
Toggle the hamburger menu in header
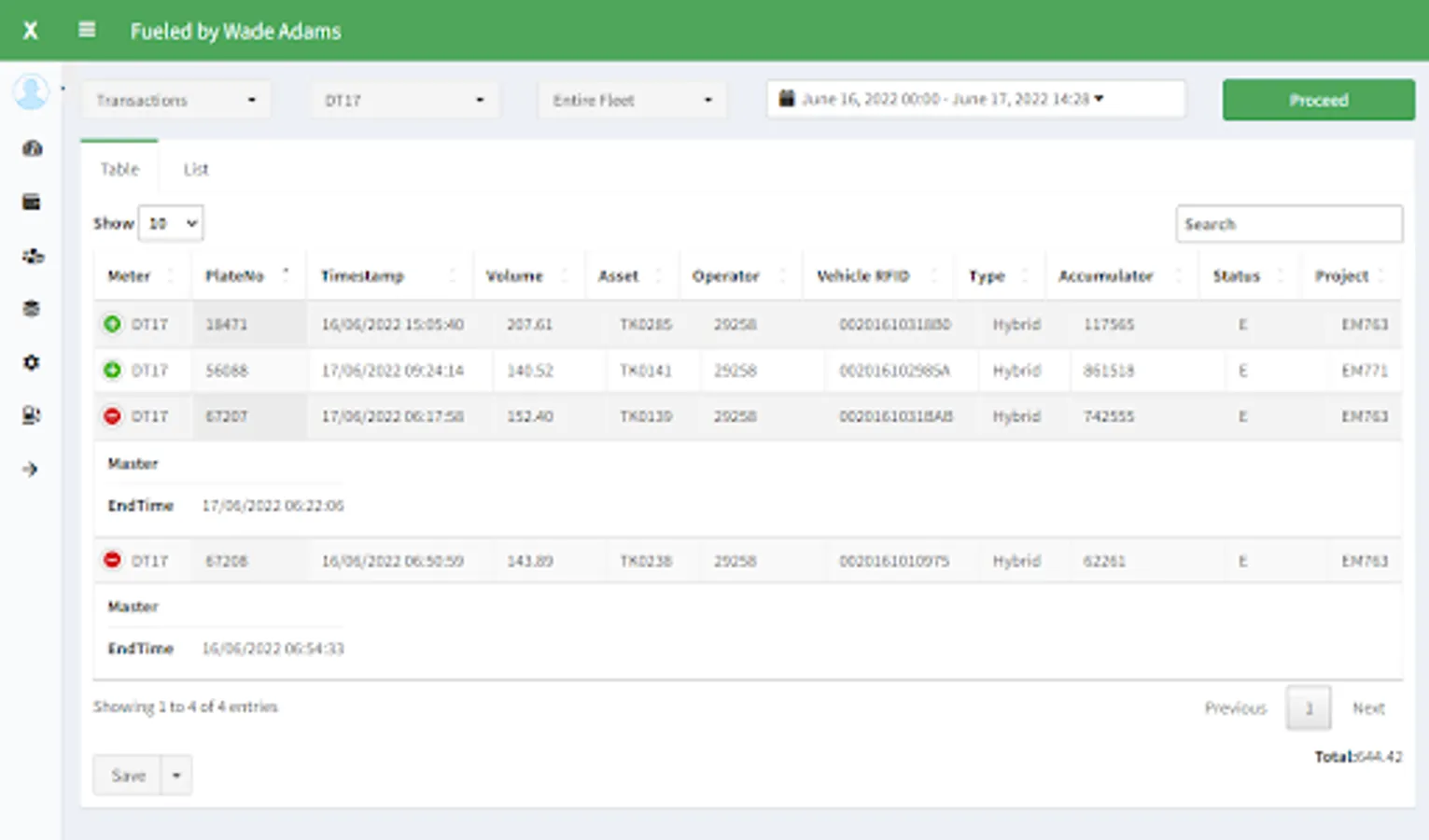(87, 30)
